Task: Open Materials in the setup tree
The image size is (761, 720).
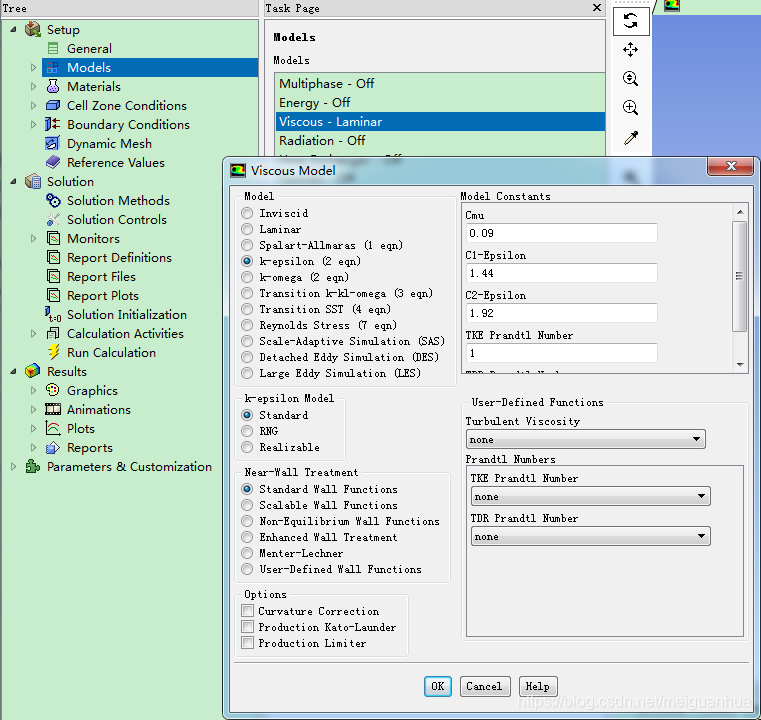Action: [x=93, y=86]
